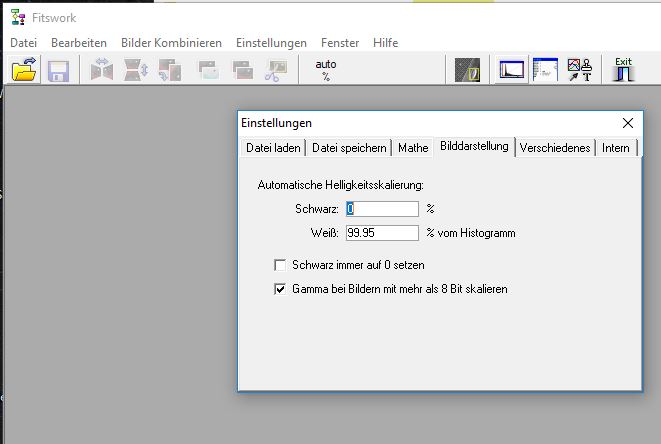Open the Einstellungen menu
The height and width of the screenshot is (444, 661).
click(271, 43)
